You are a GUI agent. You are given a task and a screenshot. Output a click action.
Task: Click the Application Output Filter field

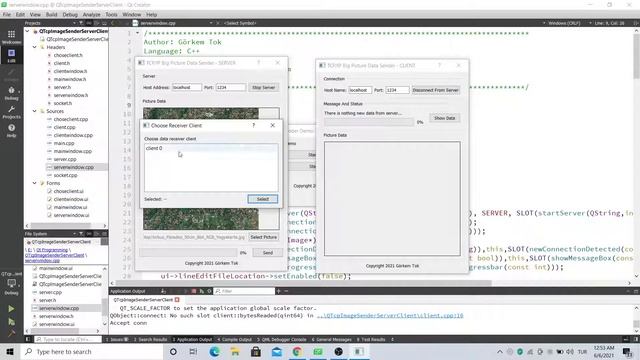coord(244,291)
